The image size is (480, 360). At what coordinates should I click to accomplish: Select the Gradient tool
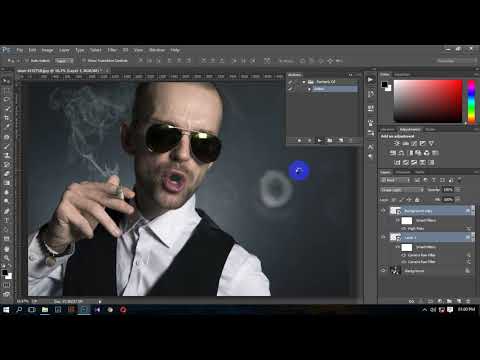coord(6,183)
